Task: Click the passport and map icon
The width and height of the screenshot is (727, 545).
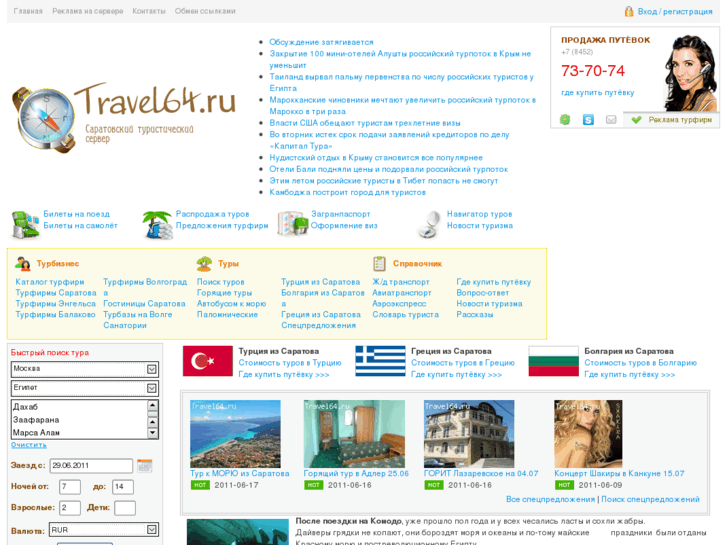Action: click(x=293, y=223)
